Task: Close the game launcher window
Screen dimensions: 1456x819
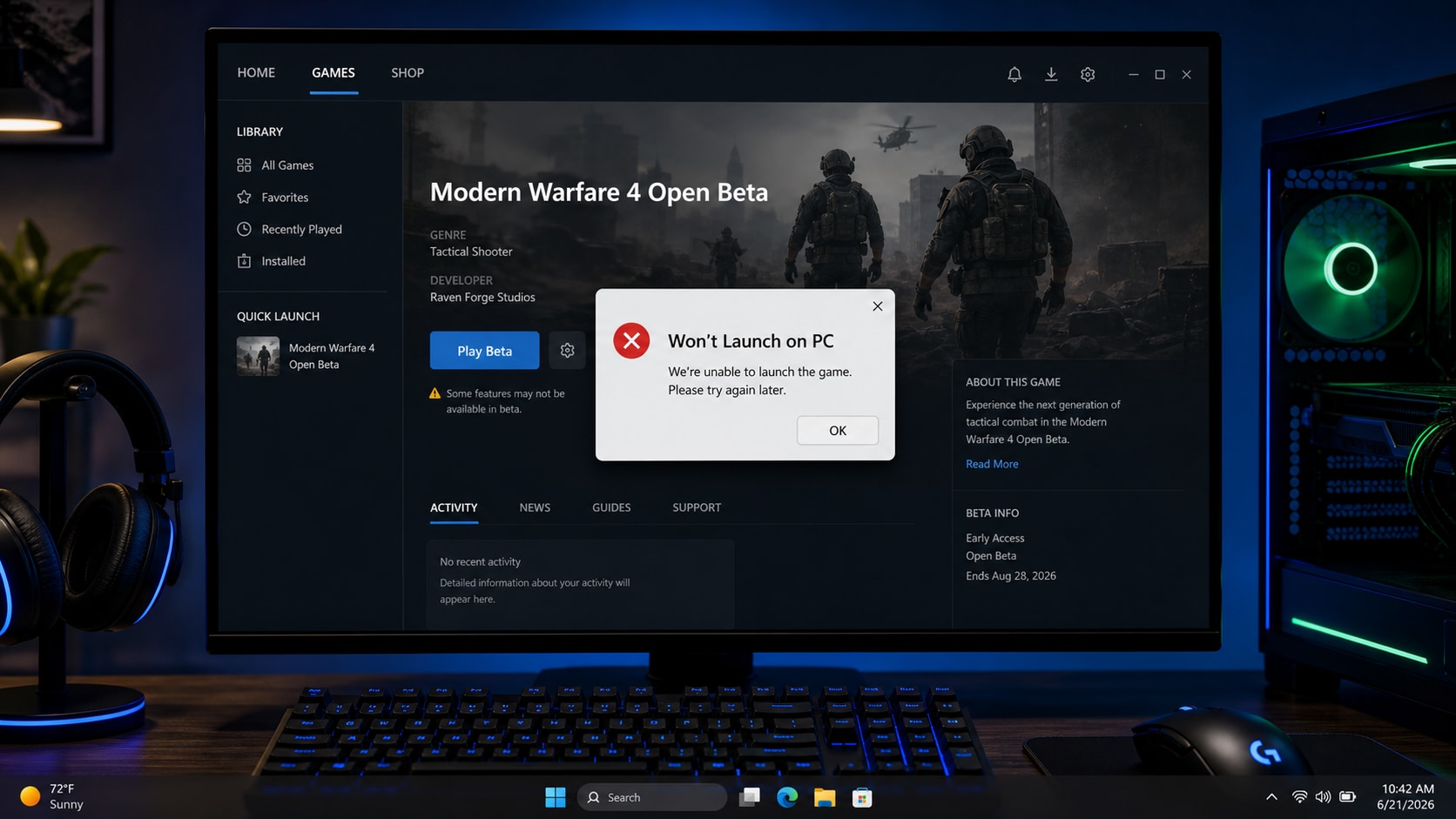Action: tap(1186, 75)
